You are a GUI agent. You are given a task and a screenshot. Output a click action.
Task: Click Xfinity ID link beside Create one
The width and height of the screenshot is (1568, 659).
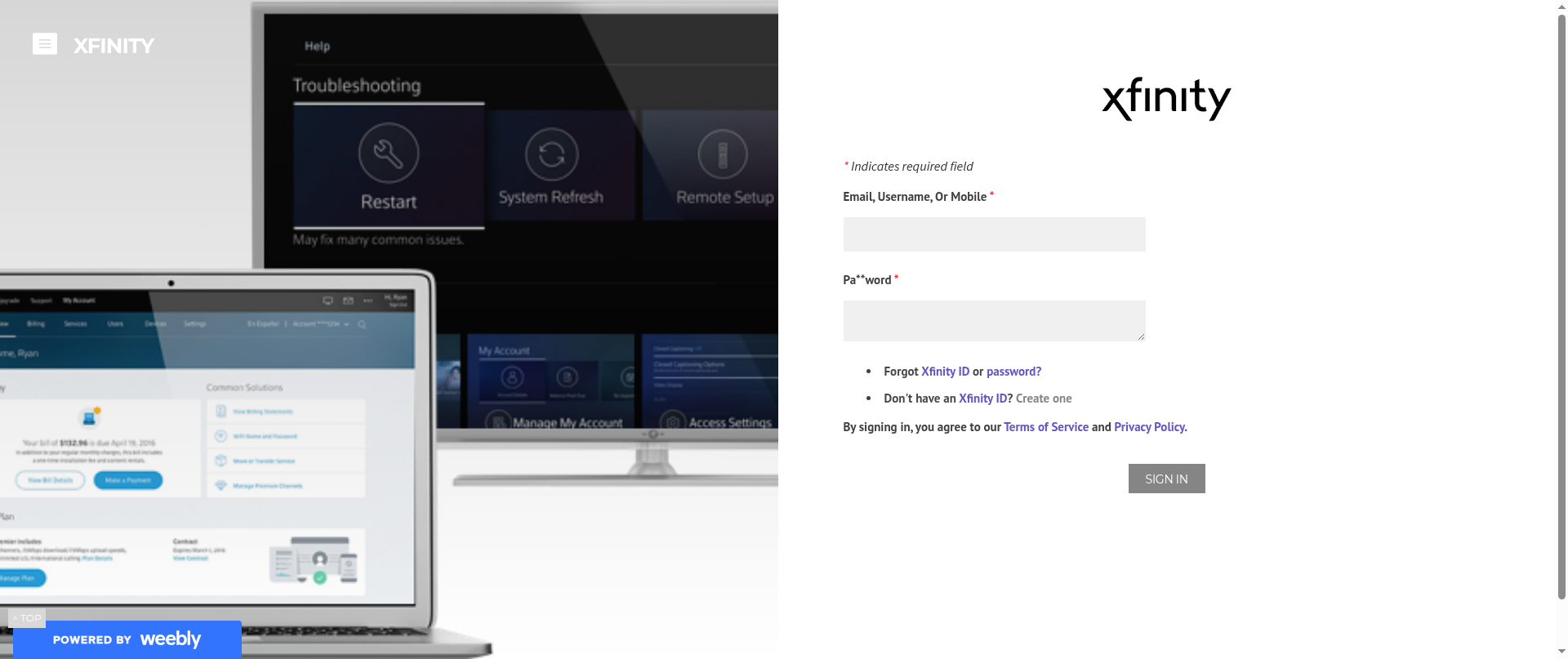coord(982,399)
